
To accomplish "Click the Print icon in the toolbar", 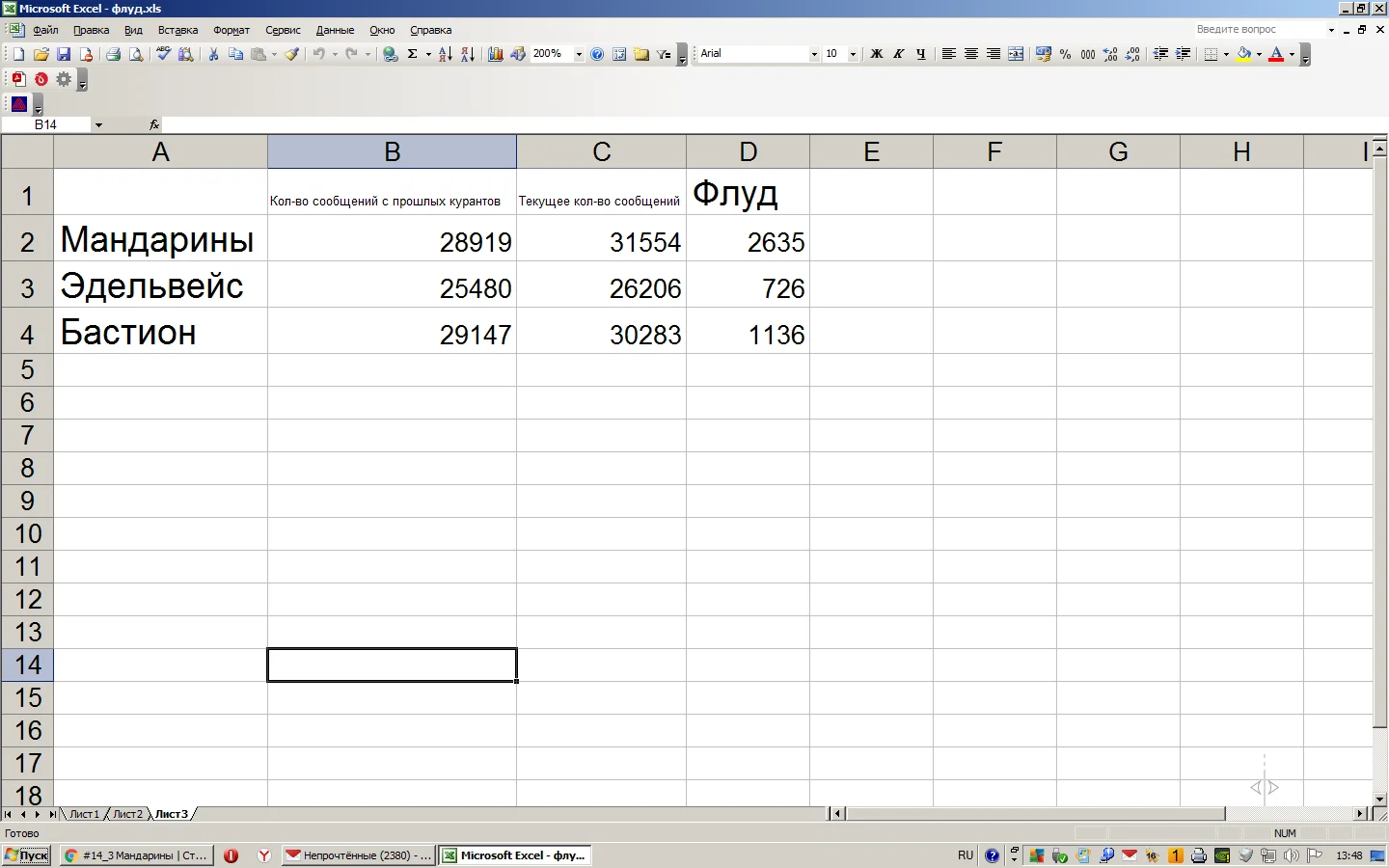I will tap(113, 54).
